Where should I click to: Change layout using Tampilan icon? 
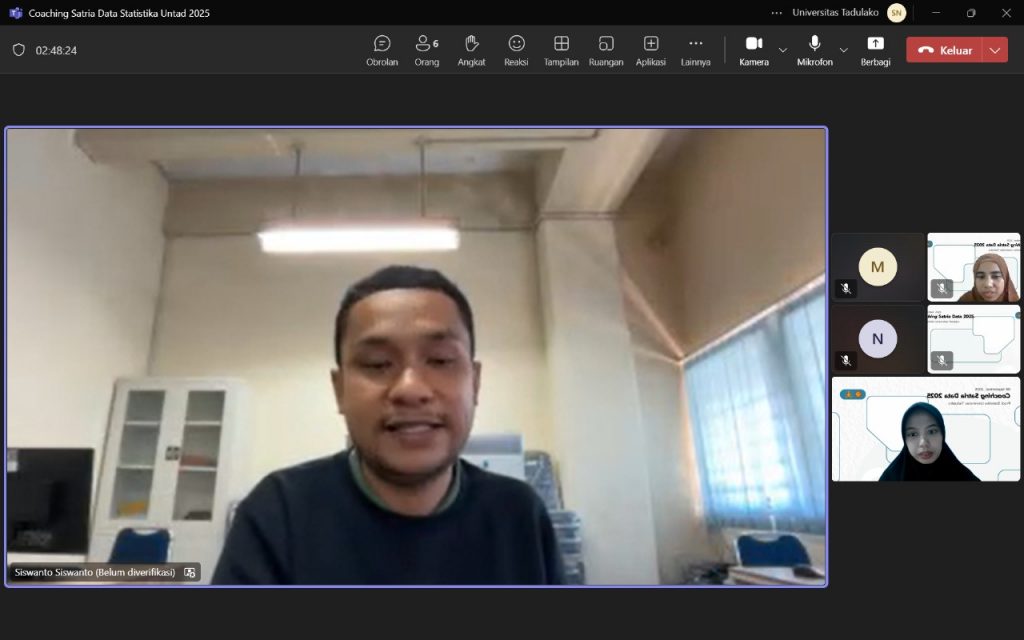click(x=561, y=50)
